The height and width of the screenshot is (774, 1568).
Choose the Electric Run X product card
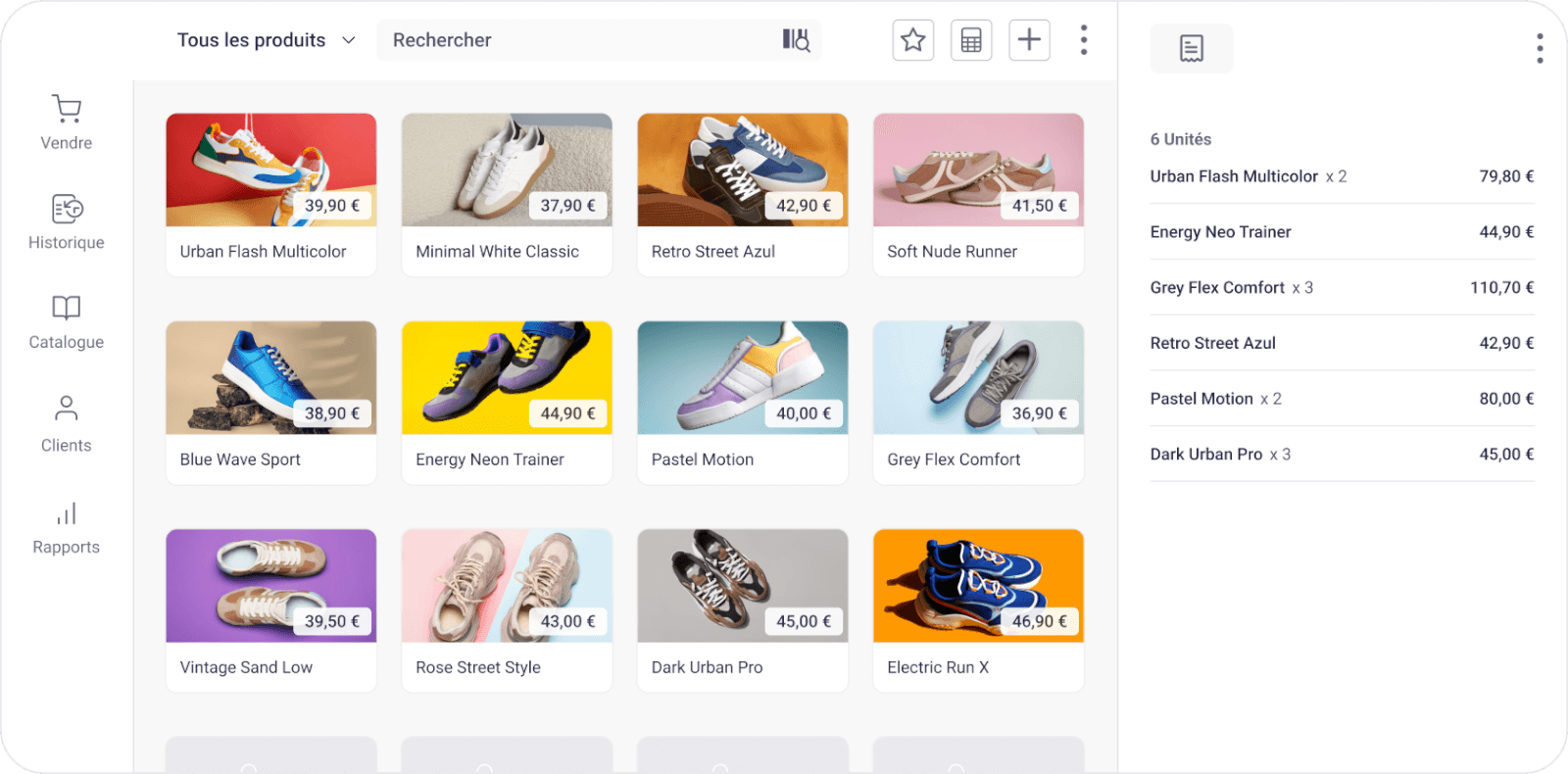coord(978,609)
